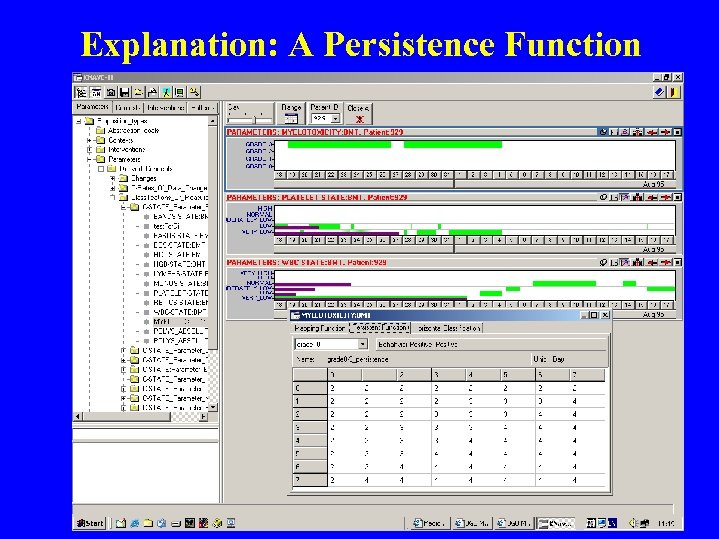Screen dimensions: 719x539
Task: Move the Day slider thumb
Action: click(254, 120)
